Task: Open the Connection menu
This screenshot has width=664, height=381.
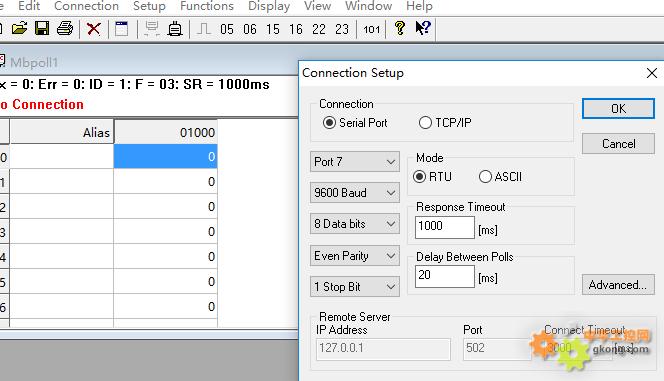Action: coord(86,6)
